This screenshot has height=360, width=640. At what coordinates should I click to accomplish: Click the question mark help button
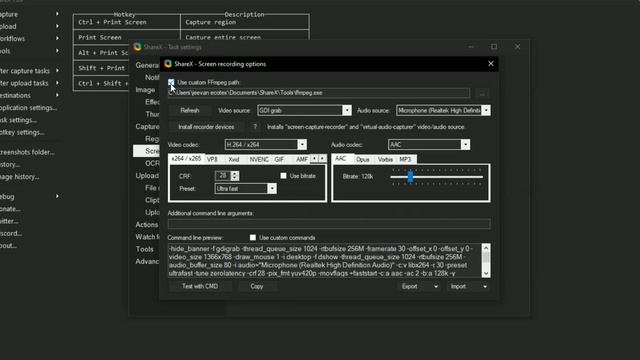click(x=255, y=127)
